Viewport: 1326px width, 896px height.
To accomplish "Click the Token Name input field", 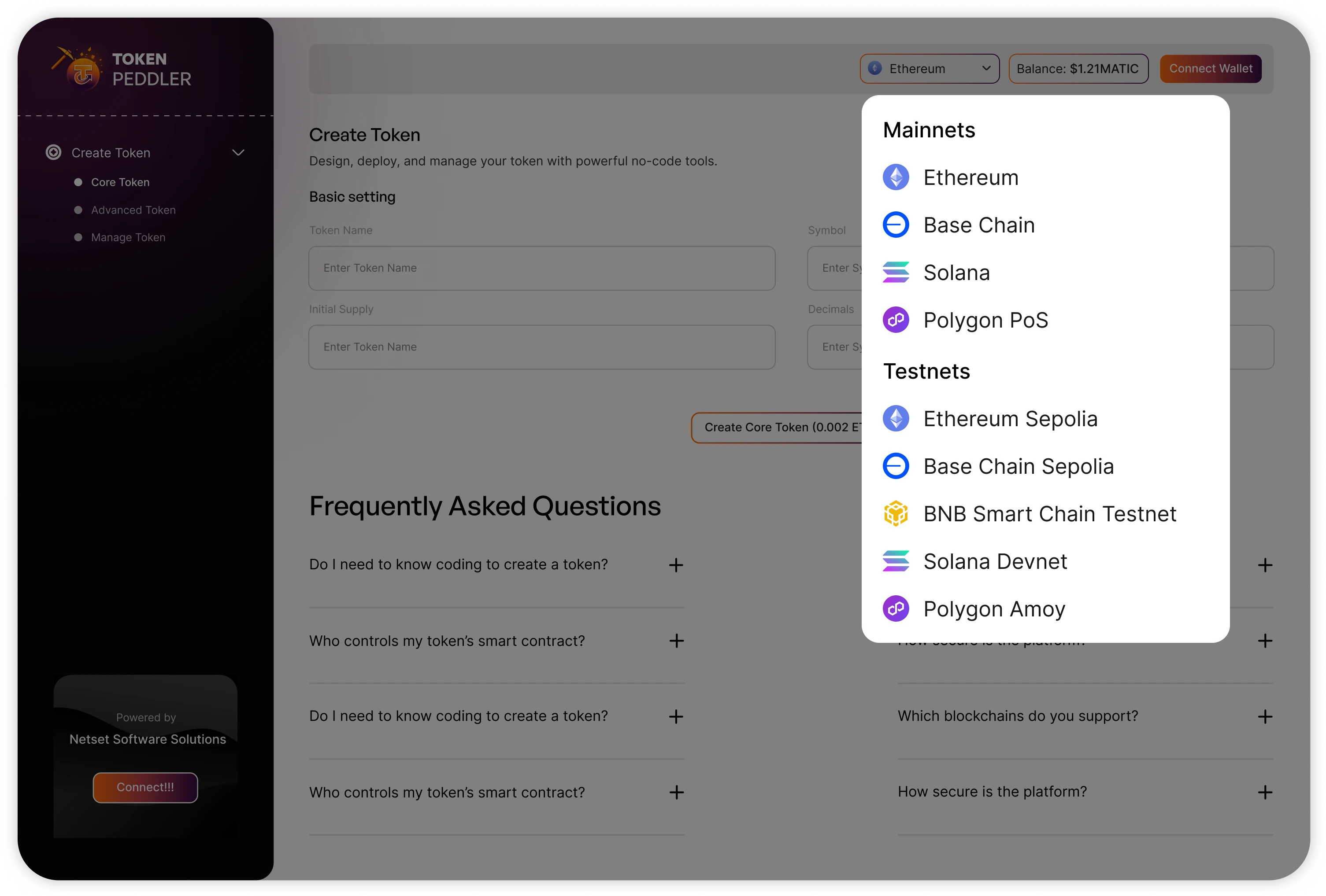I will [x=542, y=269].
